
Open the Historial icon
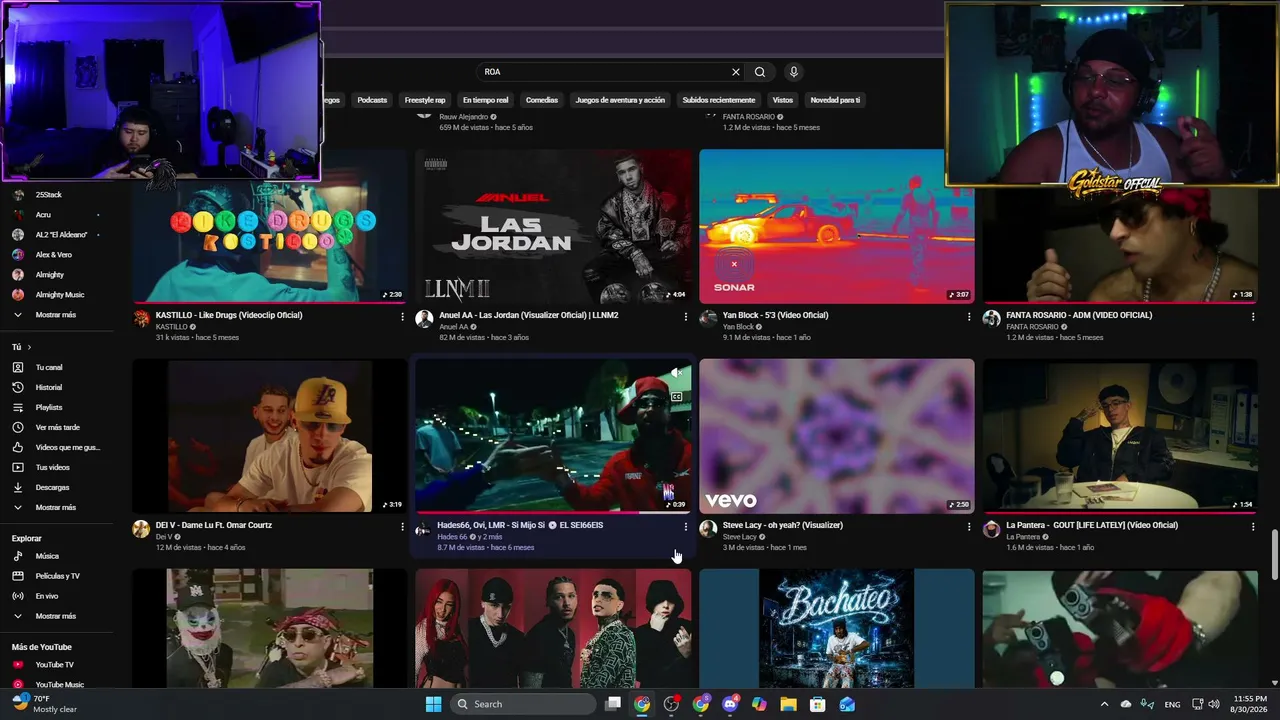pos(18,387)
